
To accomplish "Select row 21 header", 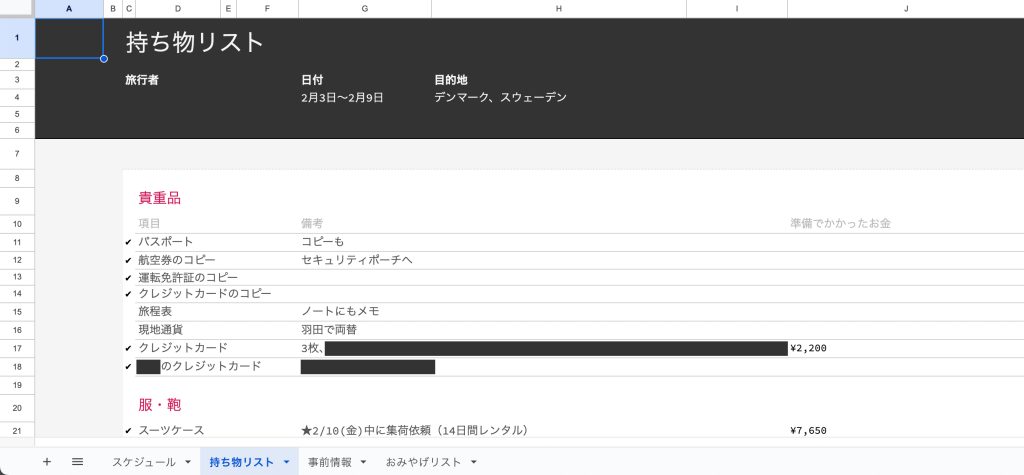I will click(x=17, y=430).
